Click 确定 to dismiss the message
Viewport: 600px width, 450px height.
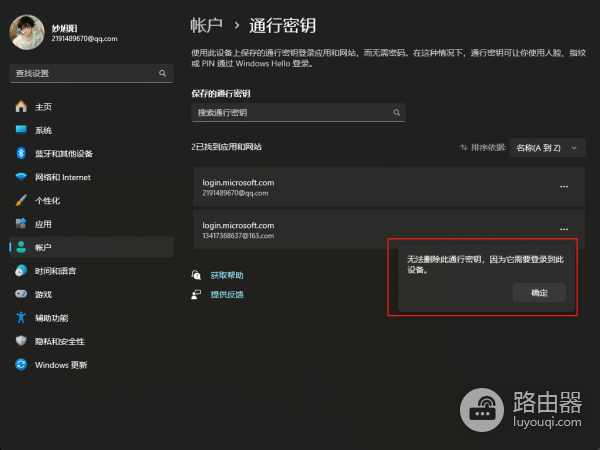539,293
